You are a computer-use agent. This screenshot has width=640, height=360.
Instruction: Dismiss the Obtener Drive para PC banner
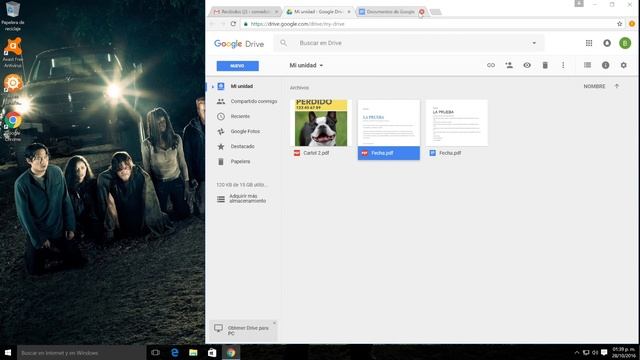pyautogui.click(x=274, y=323)
